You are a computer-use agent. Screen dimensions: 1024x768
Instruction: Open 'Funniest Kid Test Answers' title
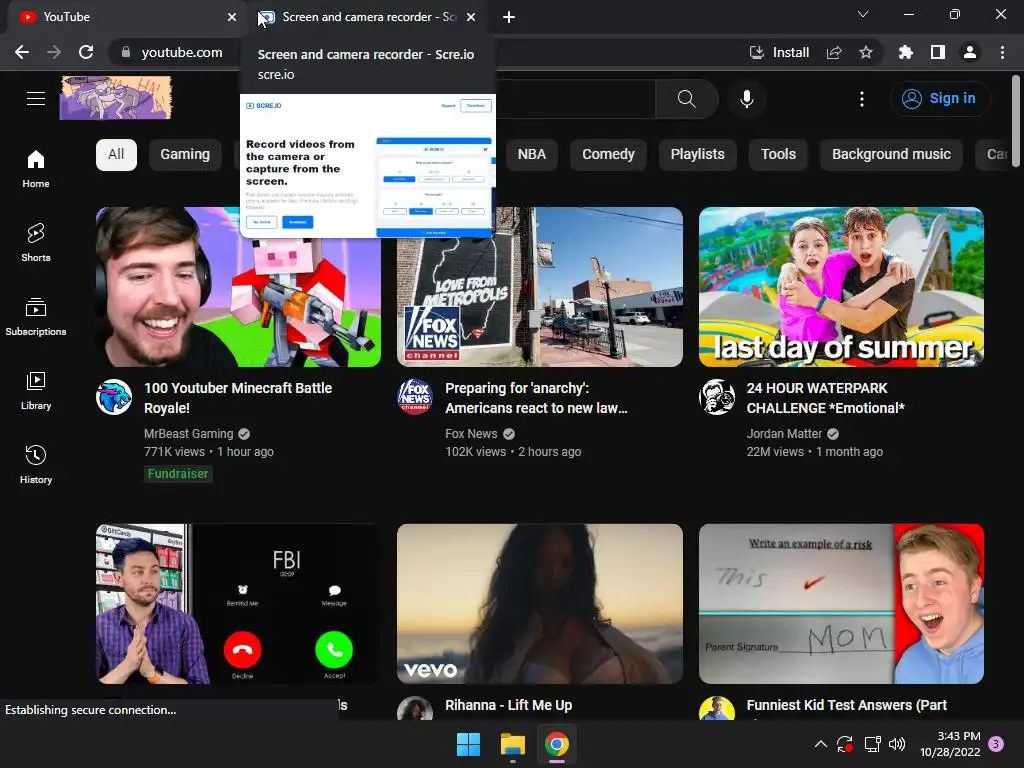846,705
